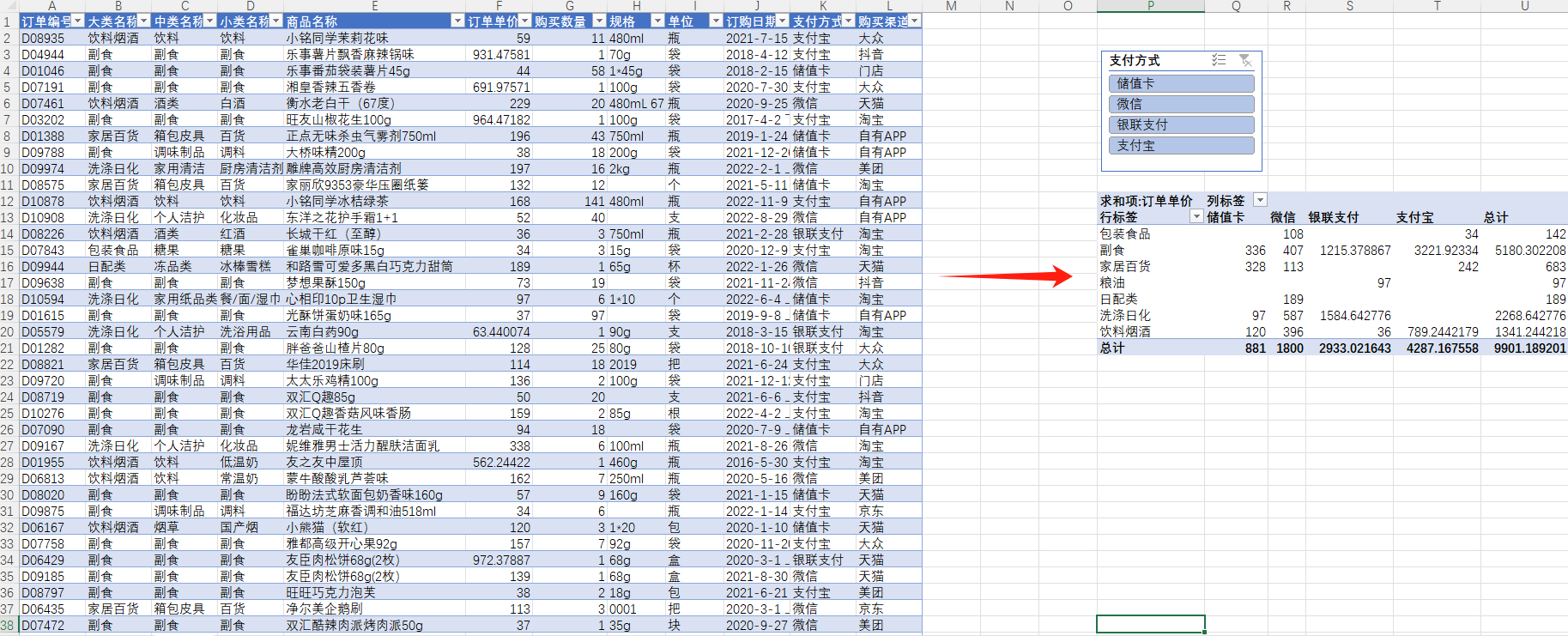
Task: Expand the pivot table 列标签 filter dropdown
Action: (x=1260, y=200)
